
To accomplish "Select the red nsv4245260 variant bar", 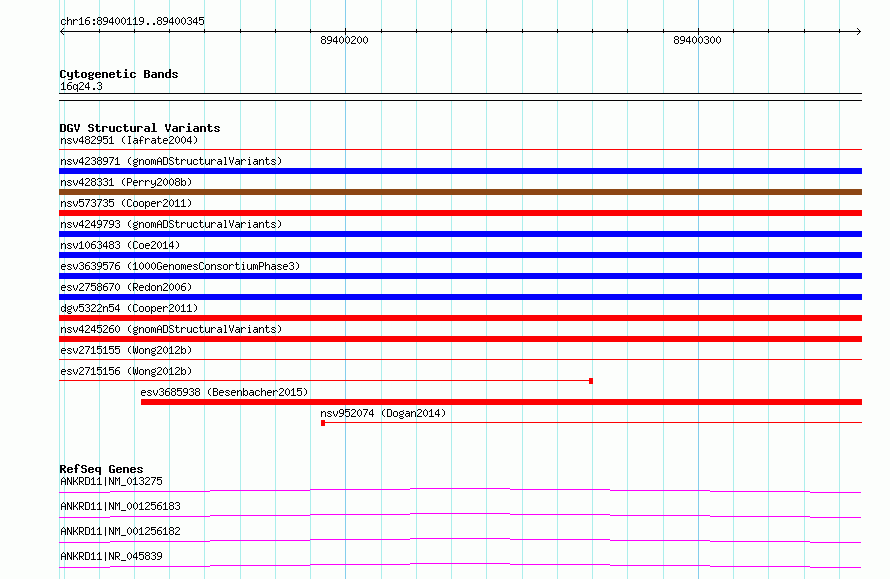I will (460, 339).
